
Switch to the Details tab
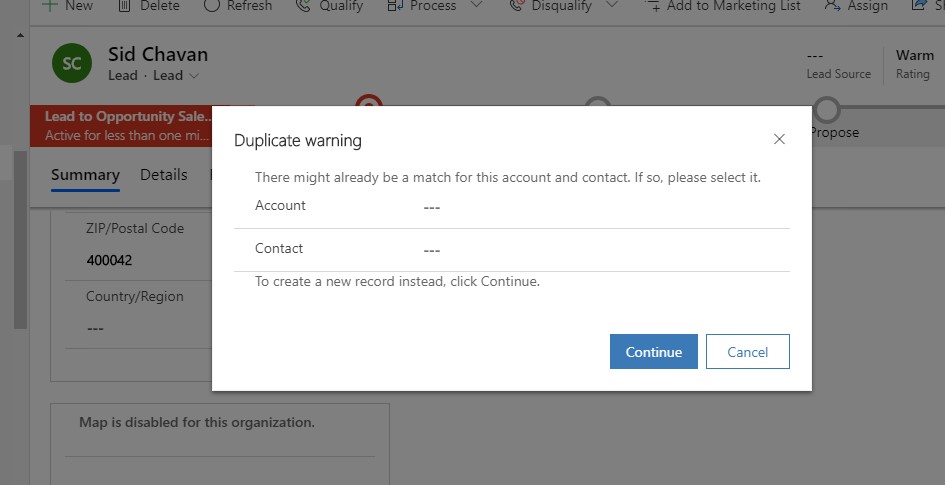(163, 175)
